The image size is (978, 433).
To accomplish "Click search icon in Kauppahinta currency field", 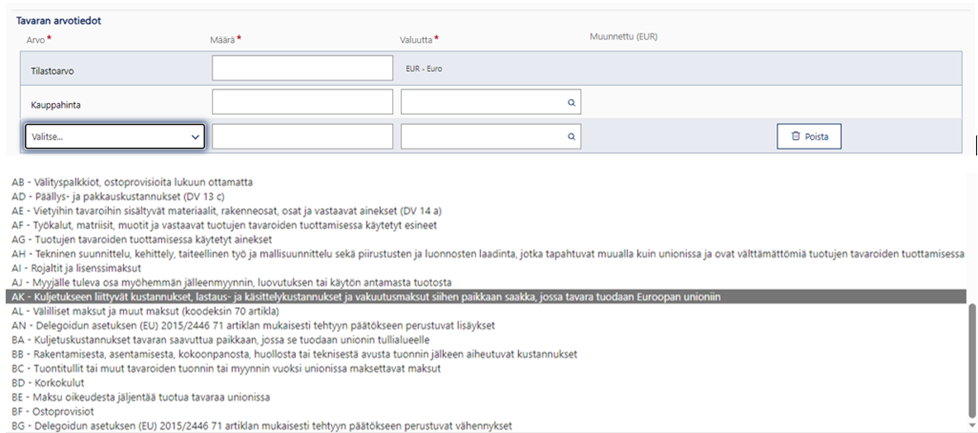I will pyautogui.click(x=571, y=102).
